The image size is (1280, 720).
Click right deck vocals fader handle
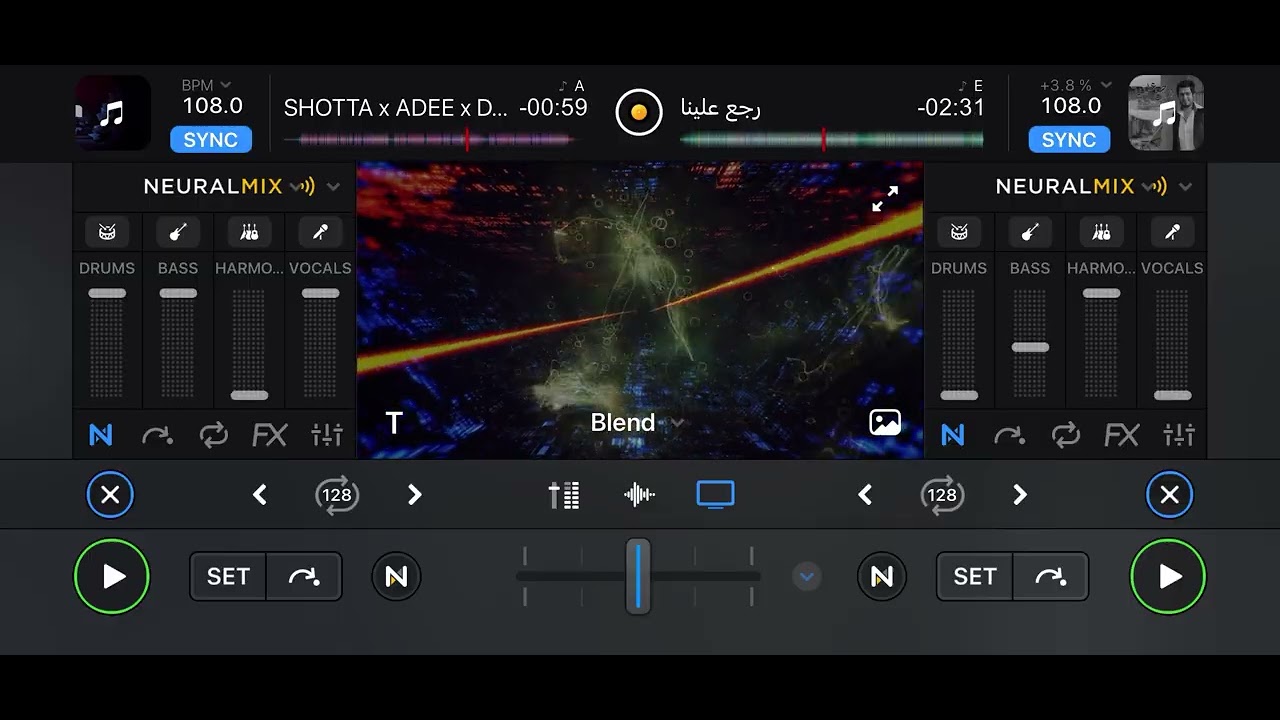[x=1172, y=395]
